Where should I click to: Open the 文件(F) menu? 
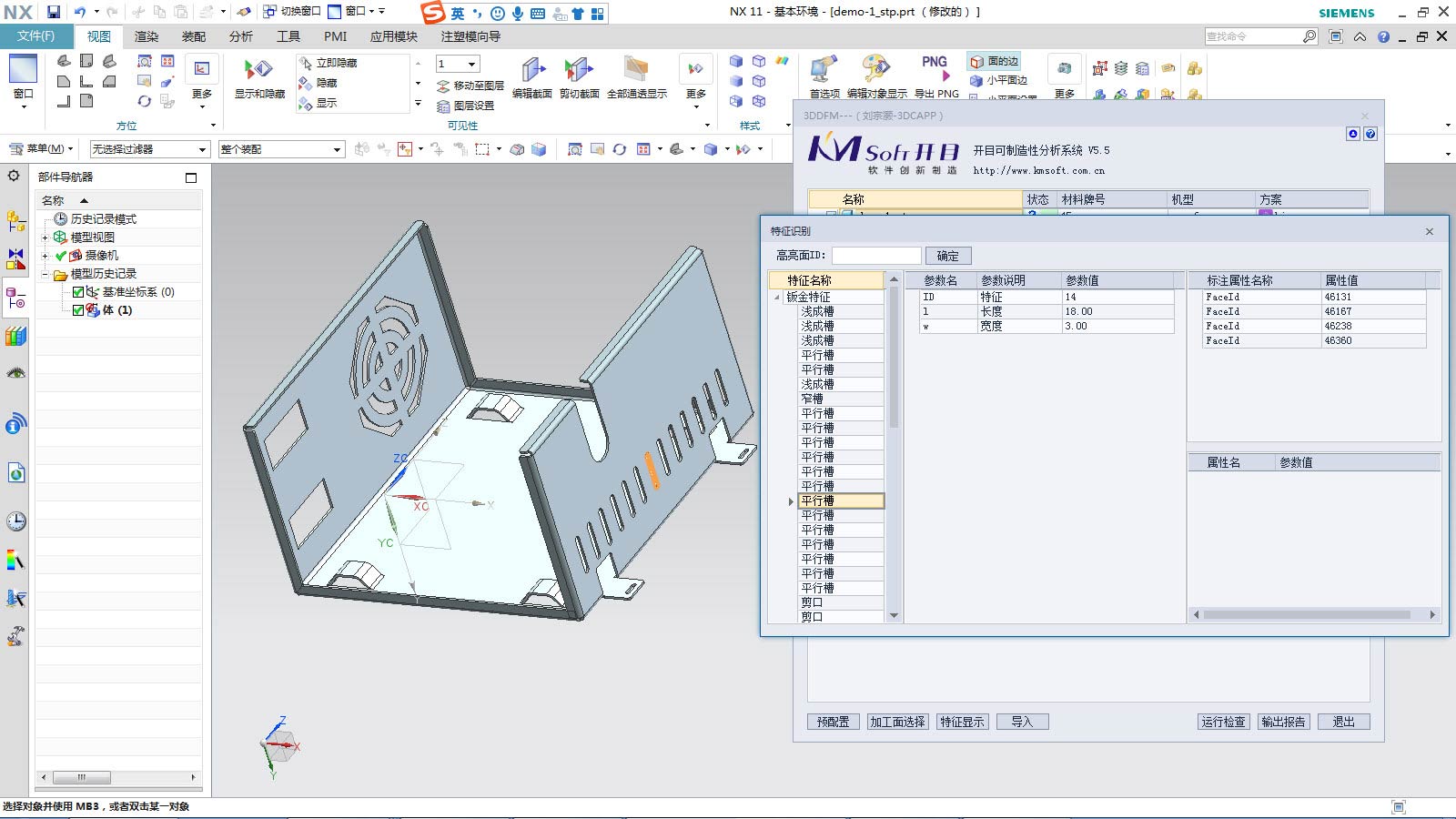click(35, 36)
